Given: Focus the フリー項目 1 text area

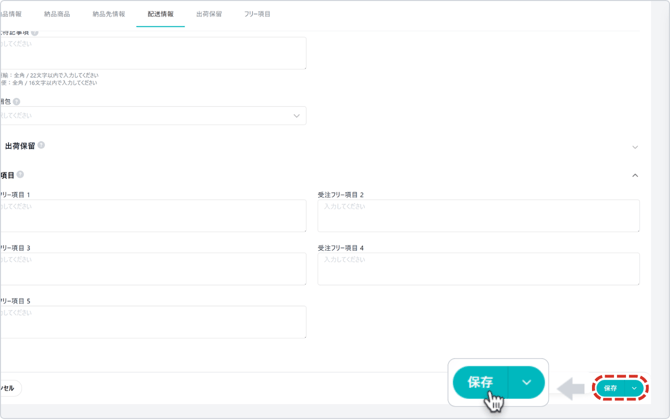Looking at the screenshot, I should coord(153,216).
